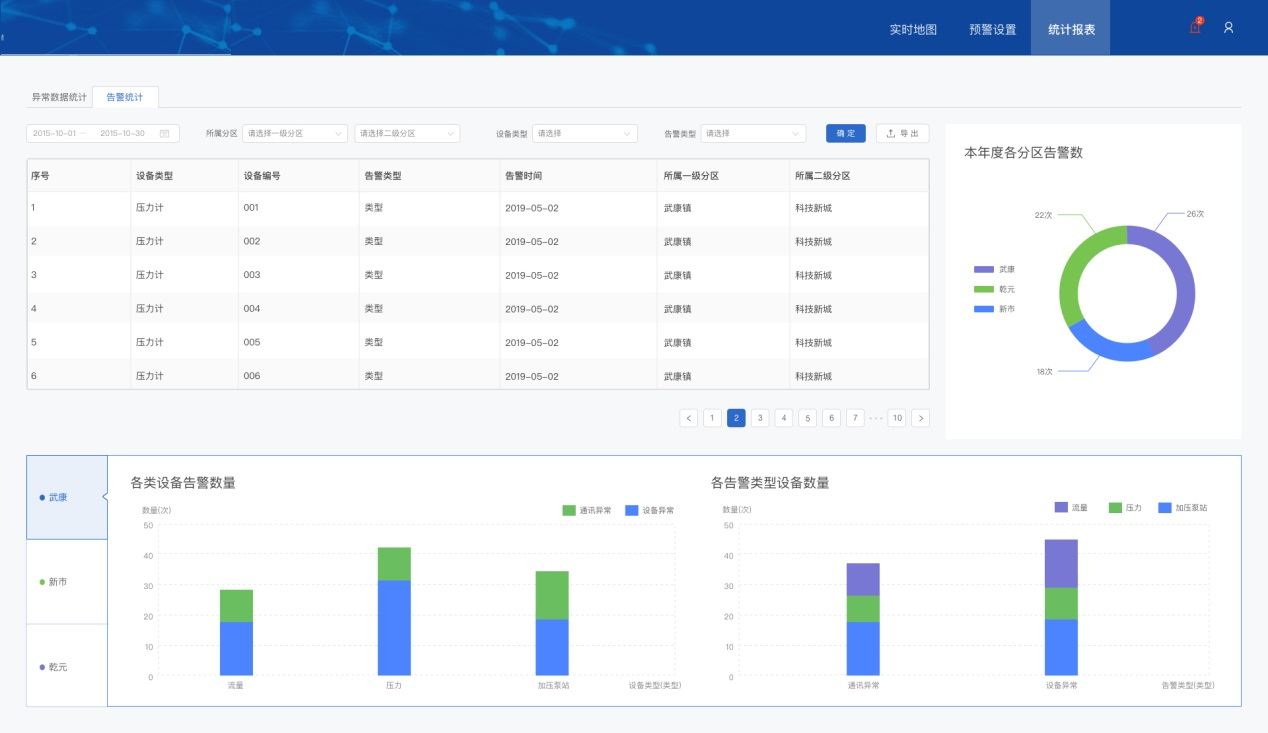Toggle 加压泵站 legend in alarm type chart
Screen dimensions: 1268x733
click(x=1184, y=508)
